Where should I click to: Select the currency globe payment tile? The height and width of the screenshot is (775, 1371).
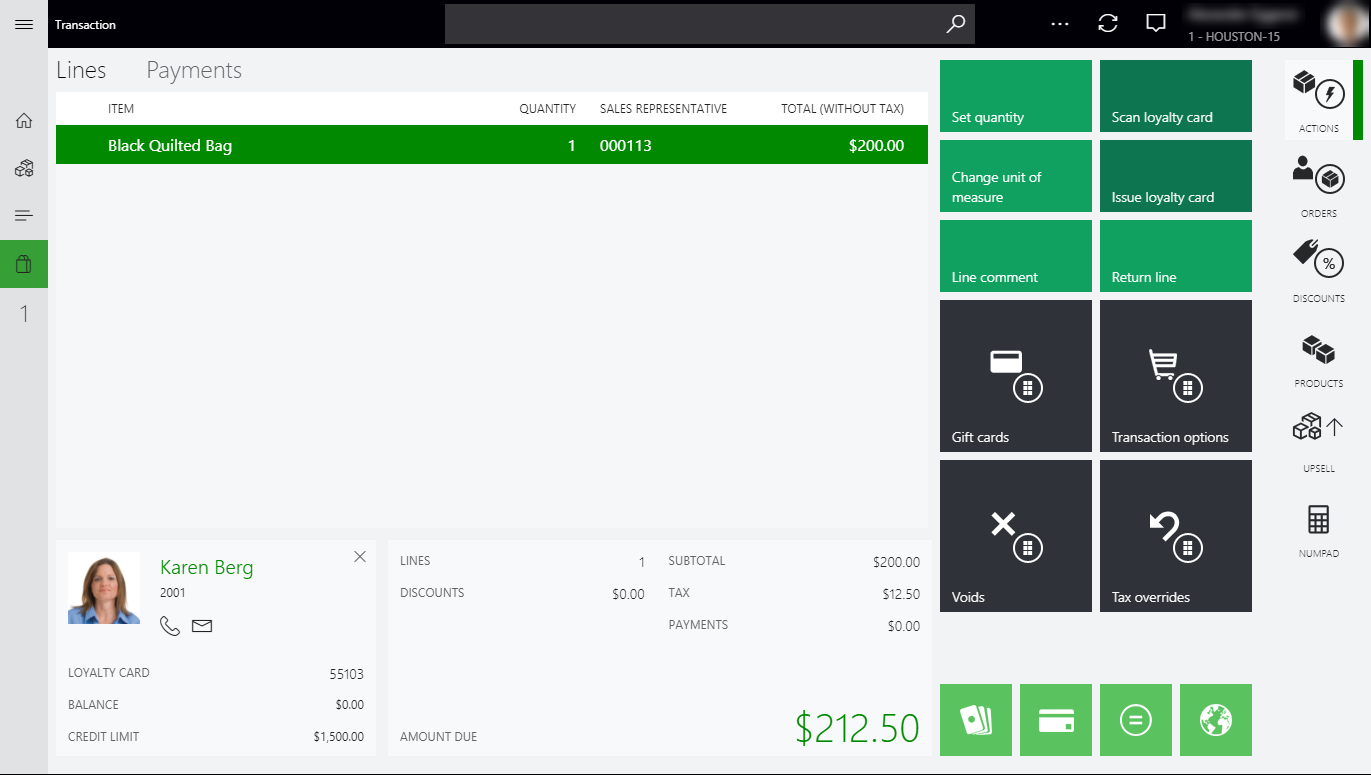click(1216, 719)
